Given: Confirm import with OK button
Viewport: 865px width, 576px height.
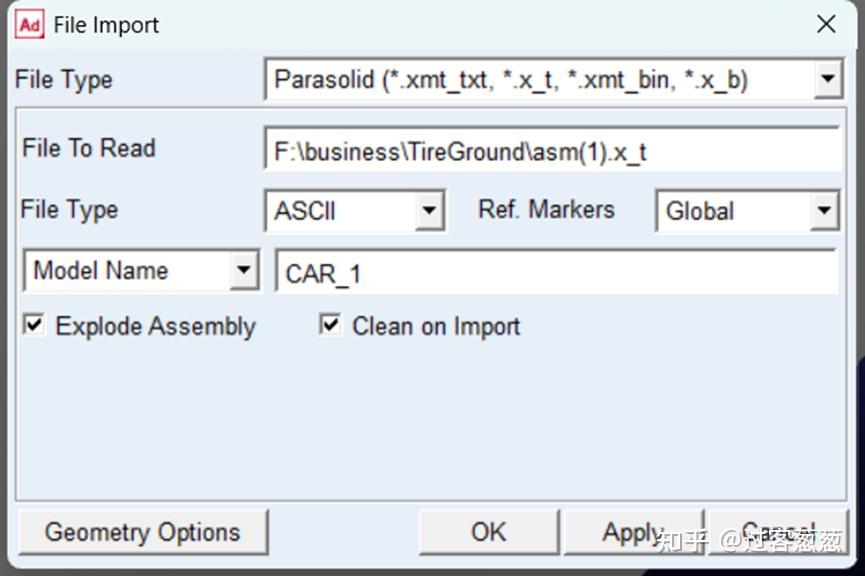Looking at the screenshot, I should (489, 532).
